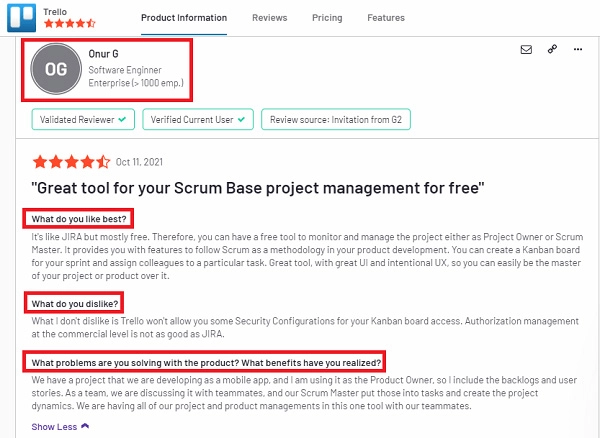Viewport: 600px width, 438px height.
Task: Click the Software Enginner job title text
Action: [x=125, y=70]
